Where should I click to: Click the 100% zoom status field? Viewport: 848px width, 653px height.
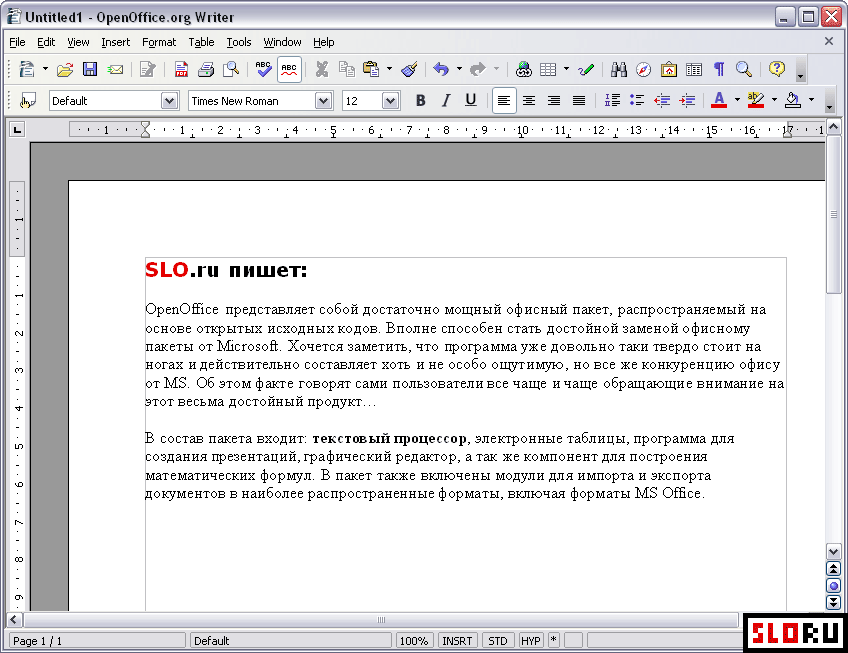(414, 641)
